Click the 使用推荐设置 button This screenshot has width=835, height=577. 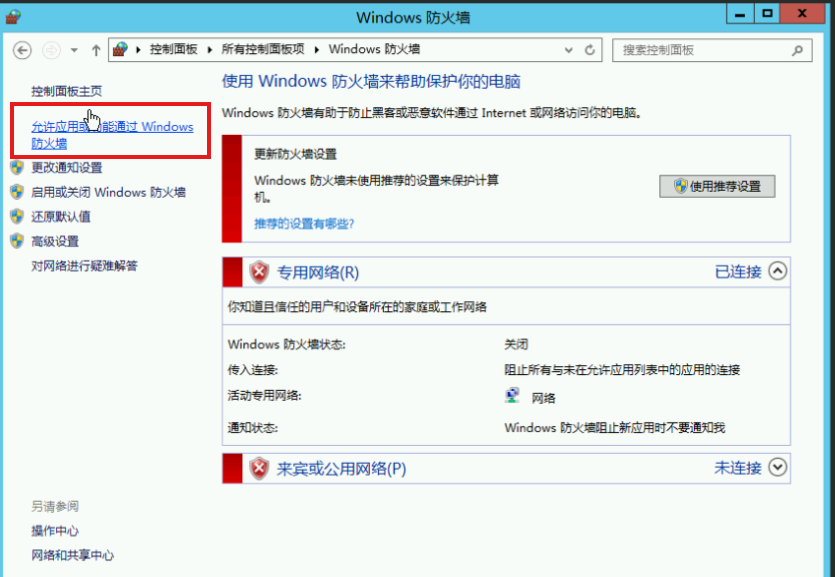[717, 186]
